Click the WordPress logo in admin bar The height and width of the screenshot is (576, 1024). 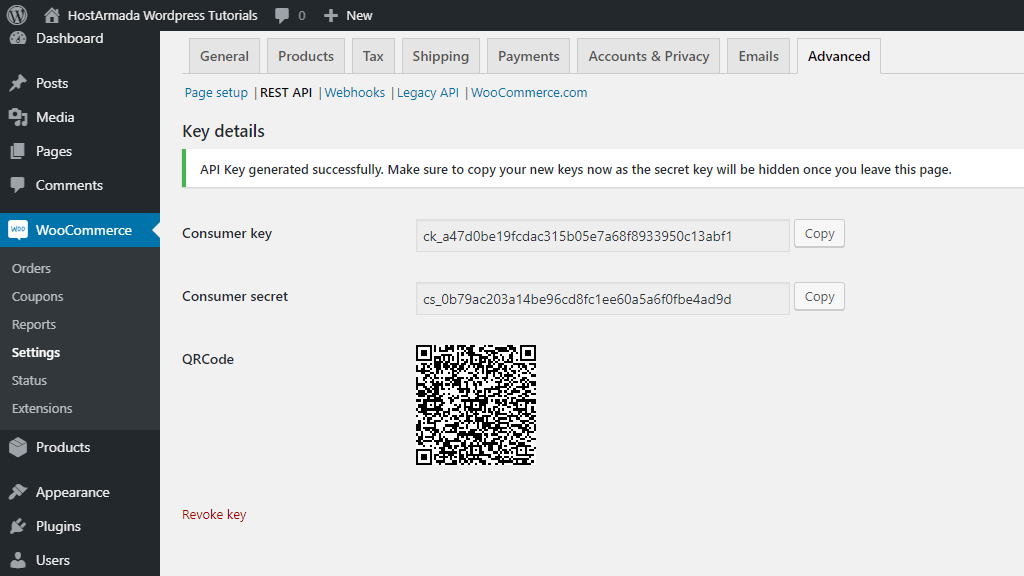coord(14,15)
